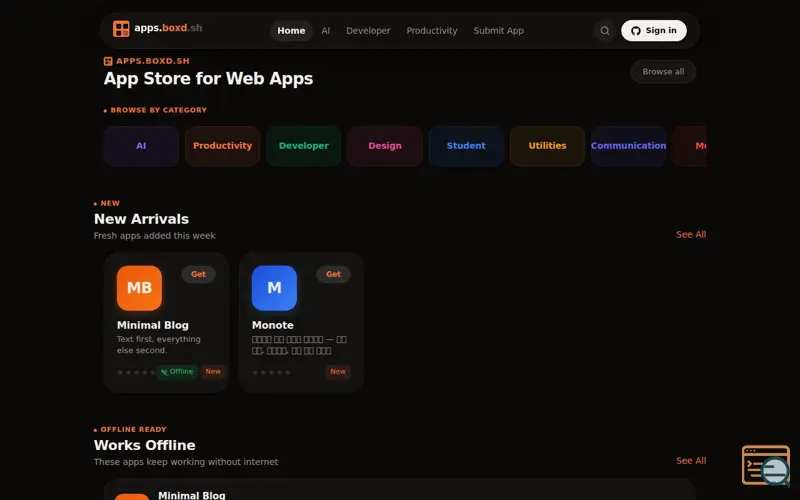Screen dimensions: 800x500
Task: Click 'These apps keep working without internet' text
Action: pos(186,462)
